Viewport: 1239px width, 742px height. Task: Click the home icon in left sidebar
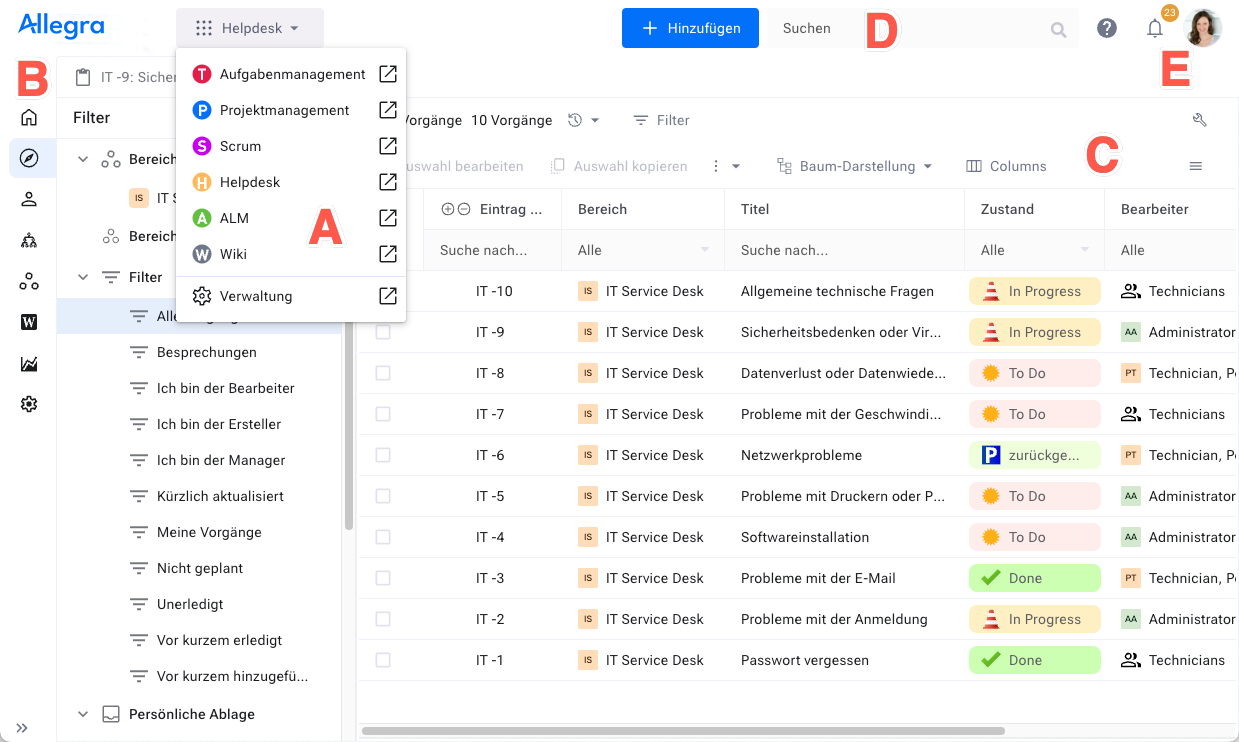pyautogui.click(x=29, y=117)
